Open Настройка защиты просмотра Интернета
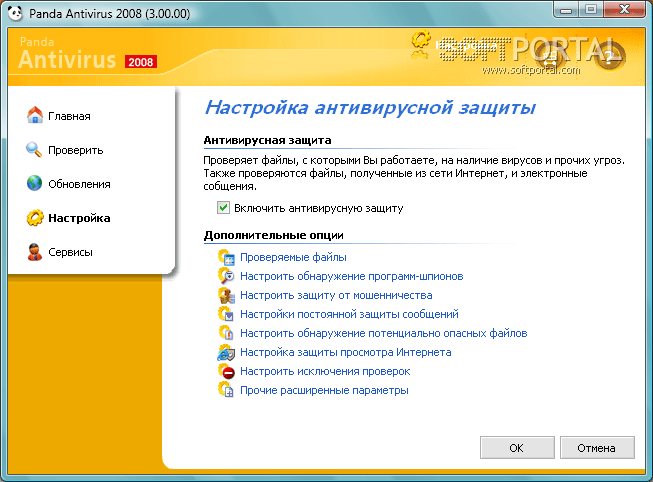Viewport: 653px width, 482px height. pyautogui.click(x=346, y=352)
